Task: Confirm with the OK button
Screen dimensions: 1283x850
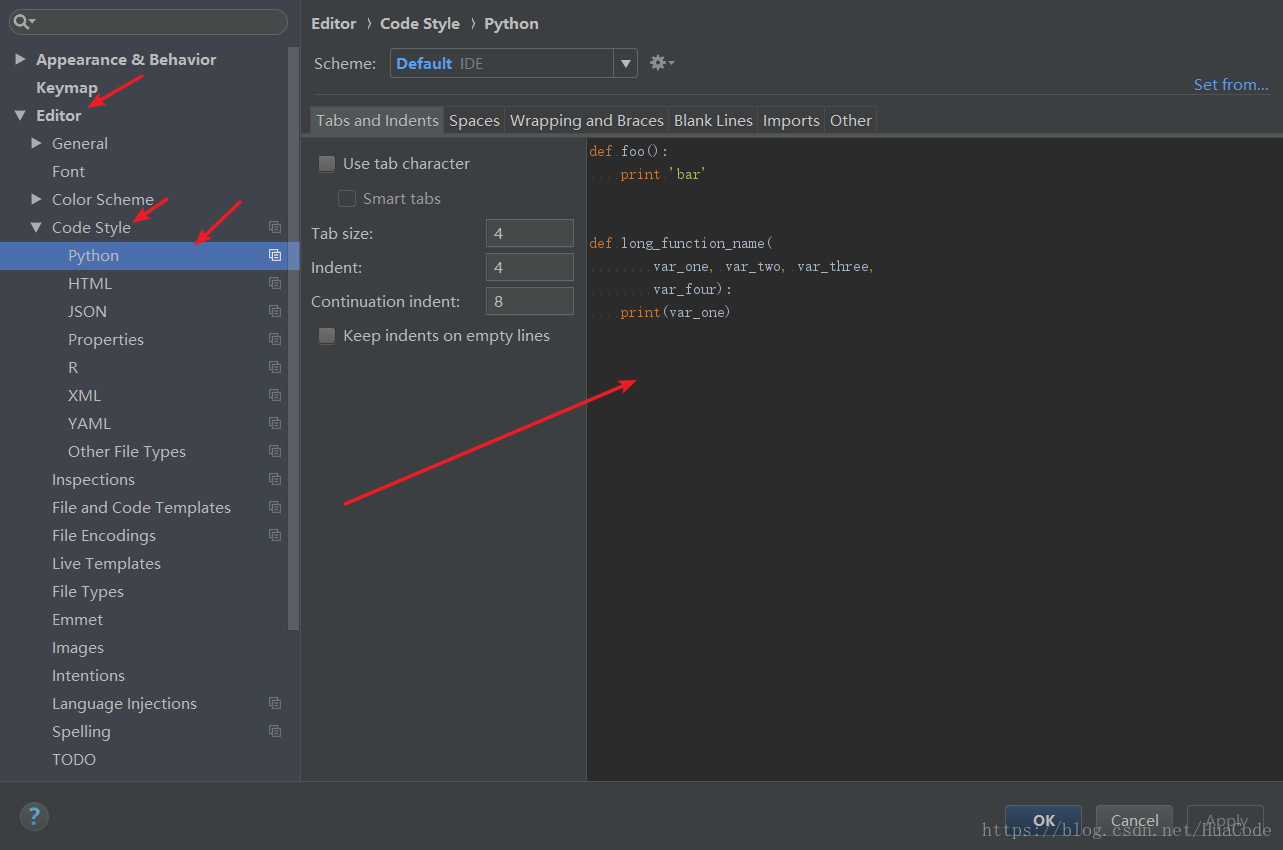Action: click(x=1043, y=820)
